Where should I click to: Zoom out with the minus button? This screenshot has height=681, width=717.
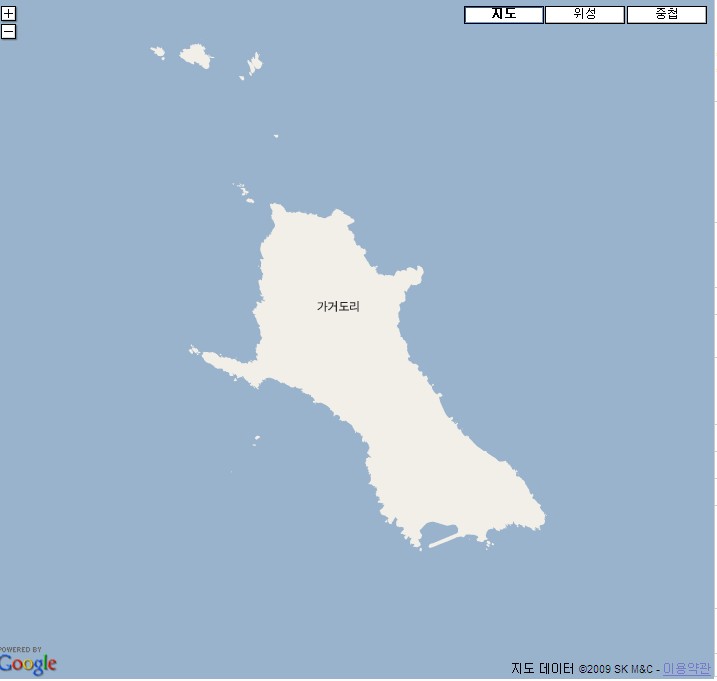point(8,32)
